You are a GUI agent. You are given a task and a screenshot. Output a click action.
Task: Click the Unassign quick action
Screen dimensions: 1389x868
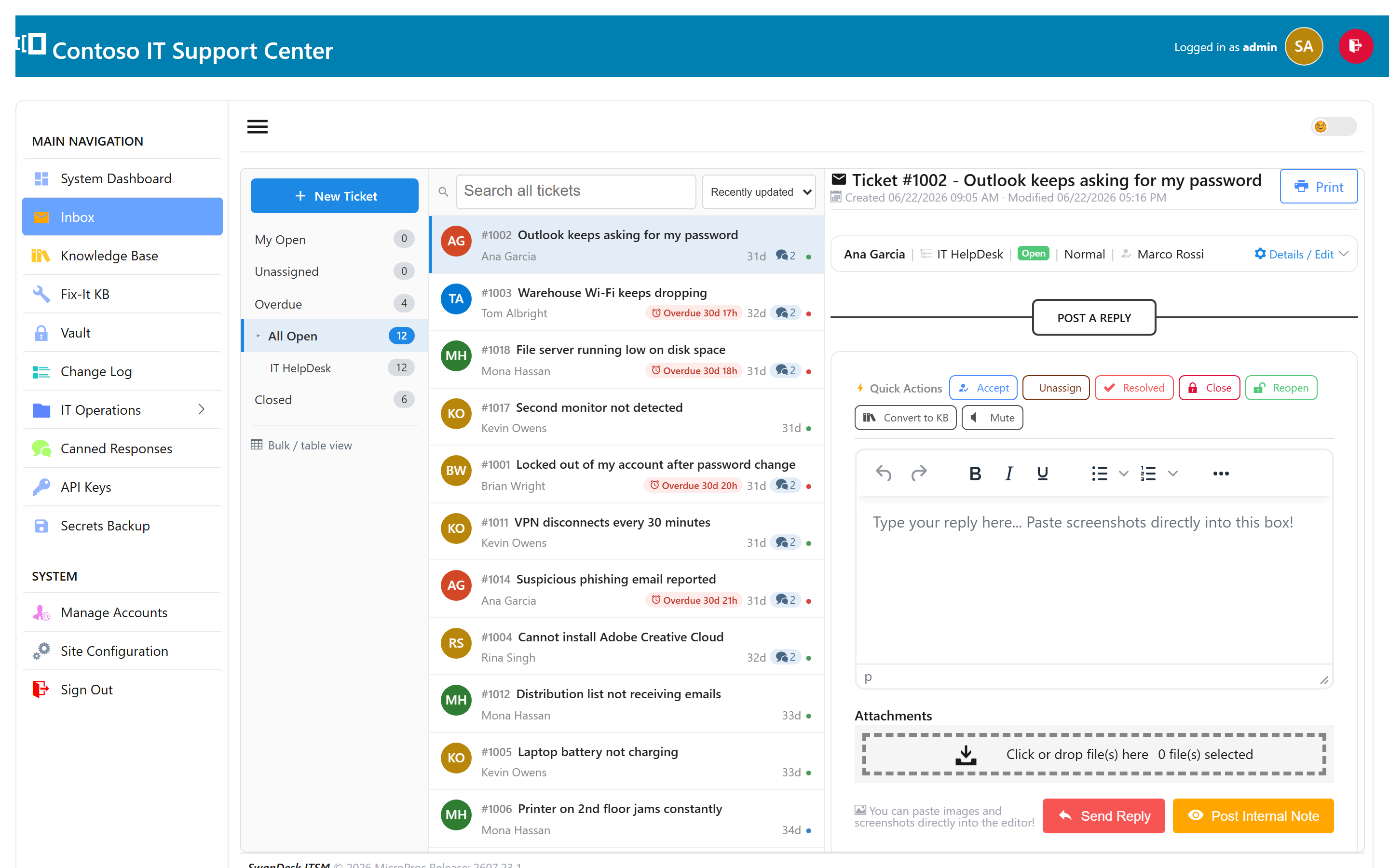pos(1056,388)
